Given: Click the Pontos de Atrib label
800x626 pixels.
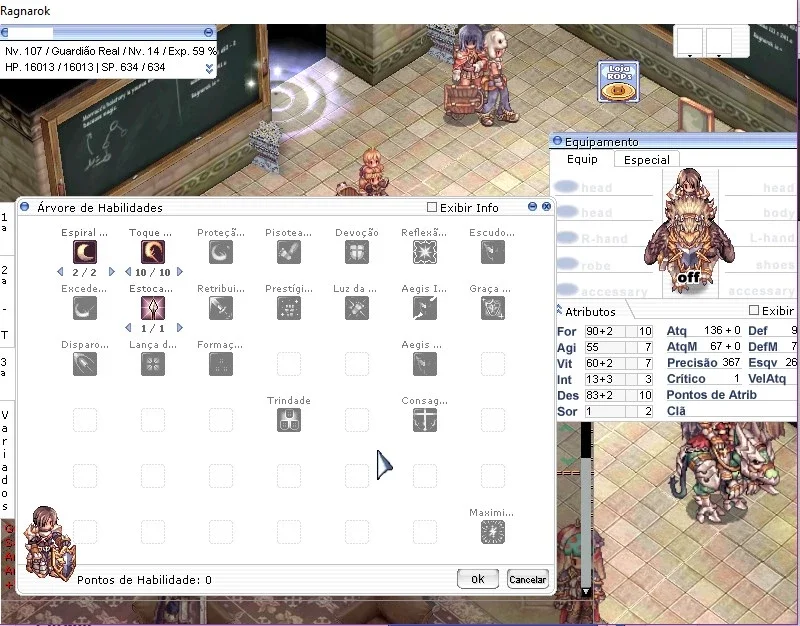Looking at the screenshot, I should 711,395.
